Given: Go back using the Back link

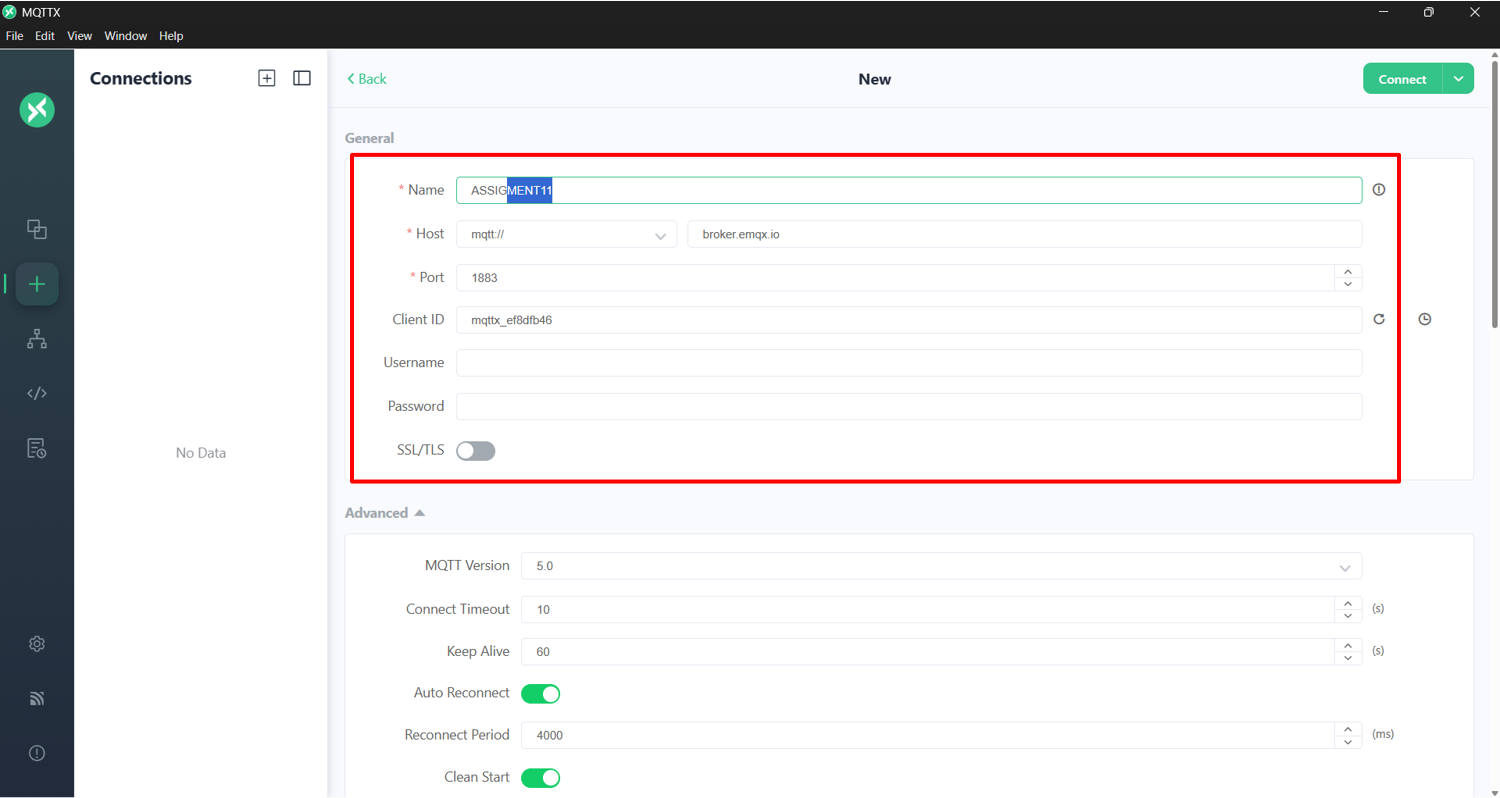Looking at the screenshot, I should pos(367,79).
